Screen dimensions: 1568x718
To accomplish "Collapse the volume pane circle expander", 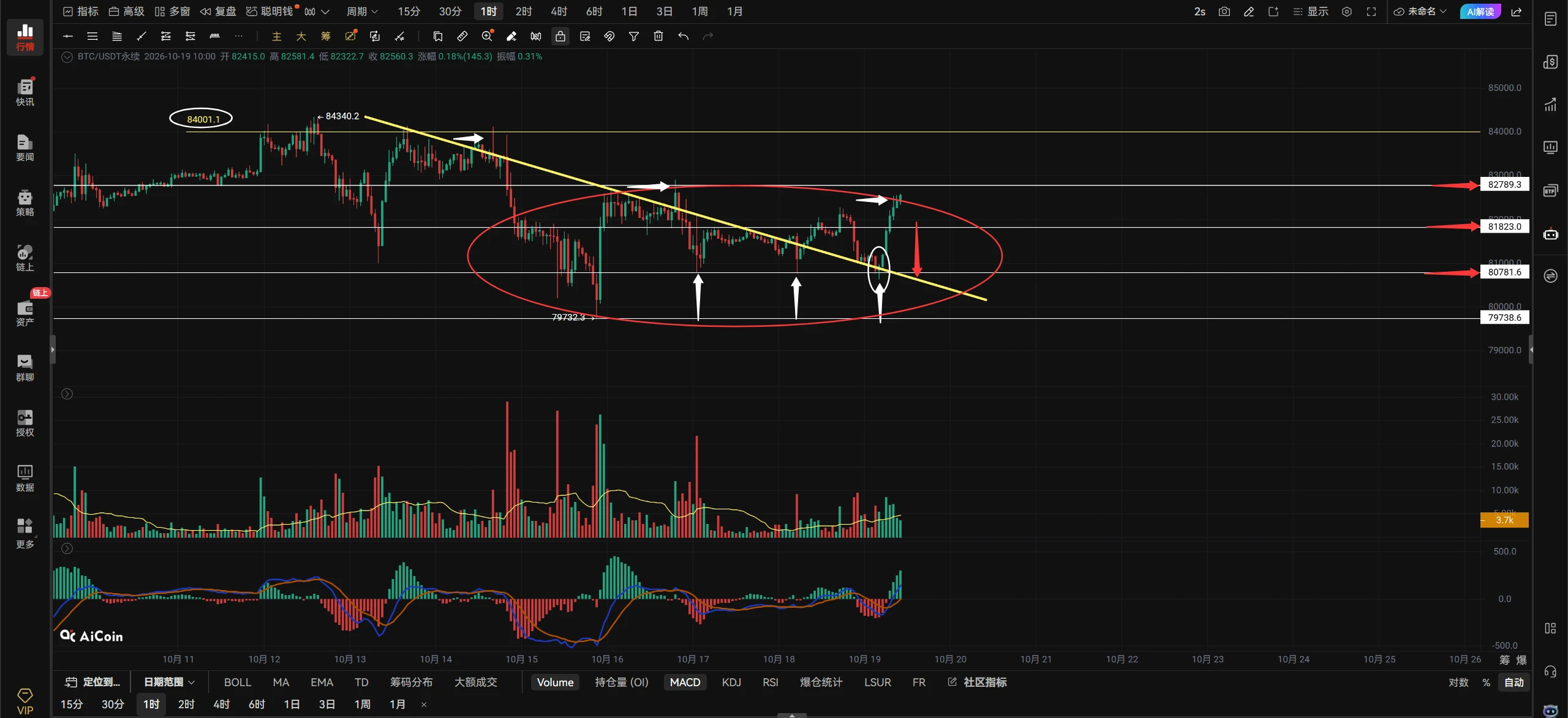I will tap(67, 394).
